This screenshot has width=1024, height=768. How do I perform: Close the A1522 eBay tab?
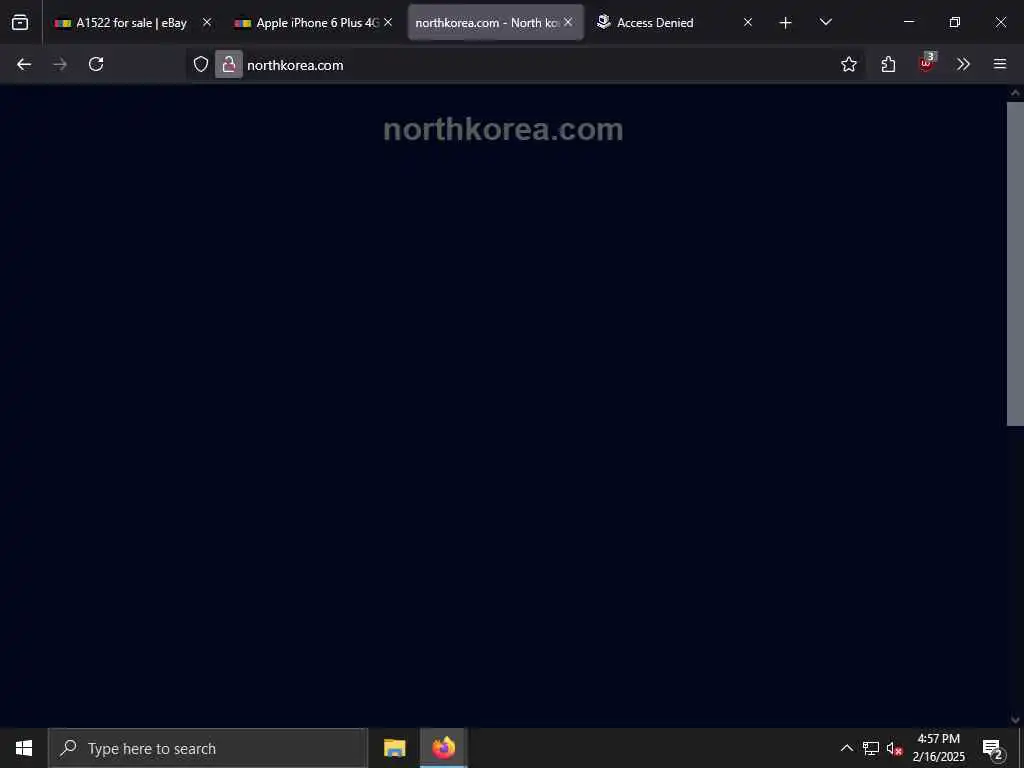tap(207, 22)
